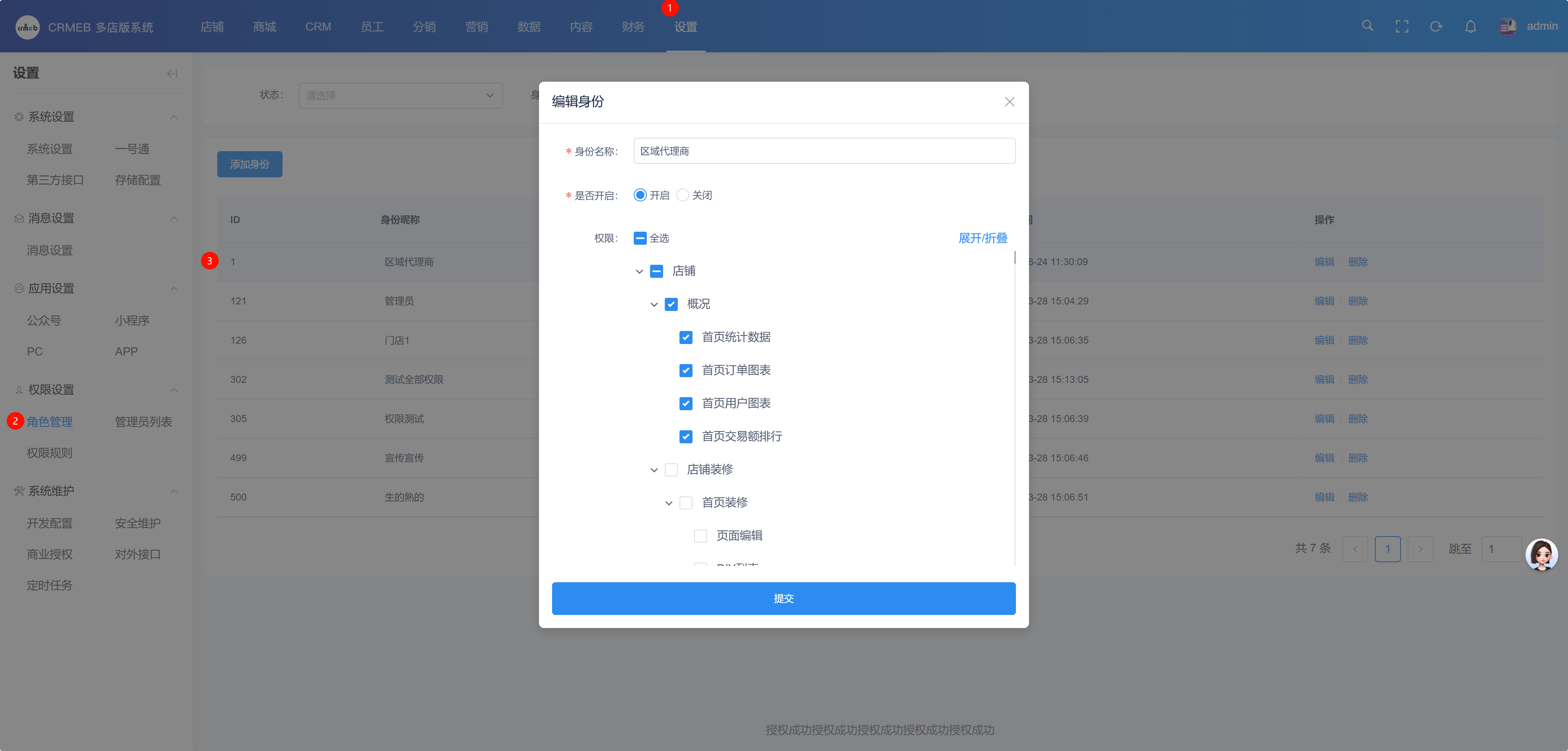
Task: Open 定时任务 in sidebar
Action: point(49,586)
